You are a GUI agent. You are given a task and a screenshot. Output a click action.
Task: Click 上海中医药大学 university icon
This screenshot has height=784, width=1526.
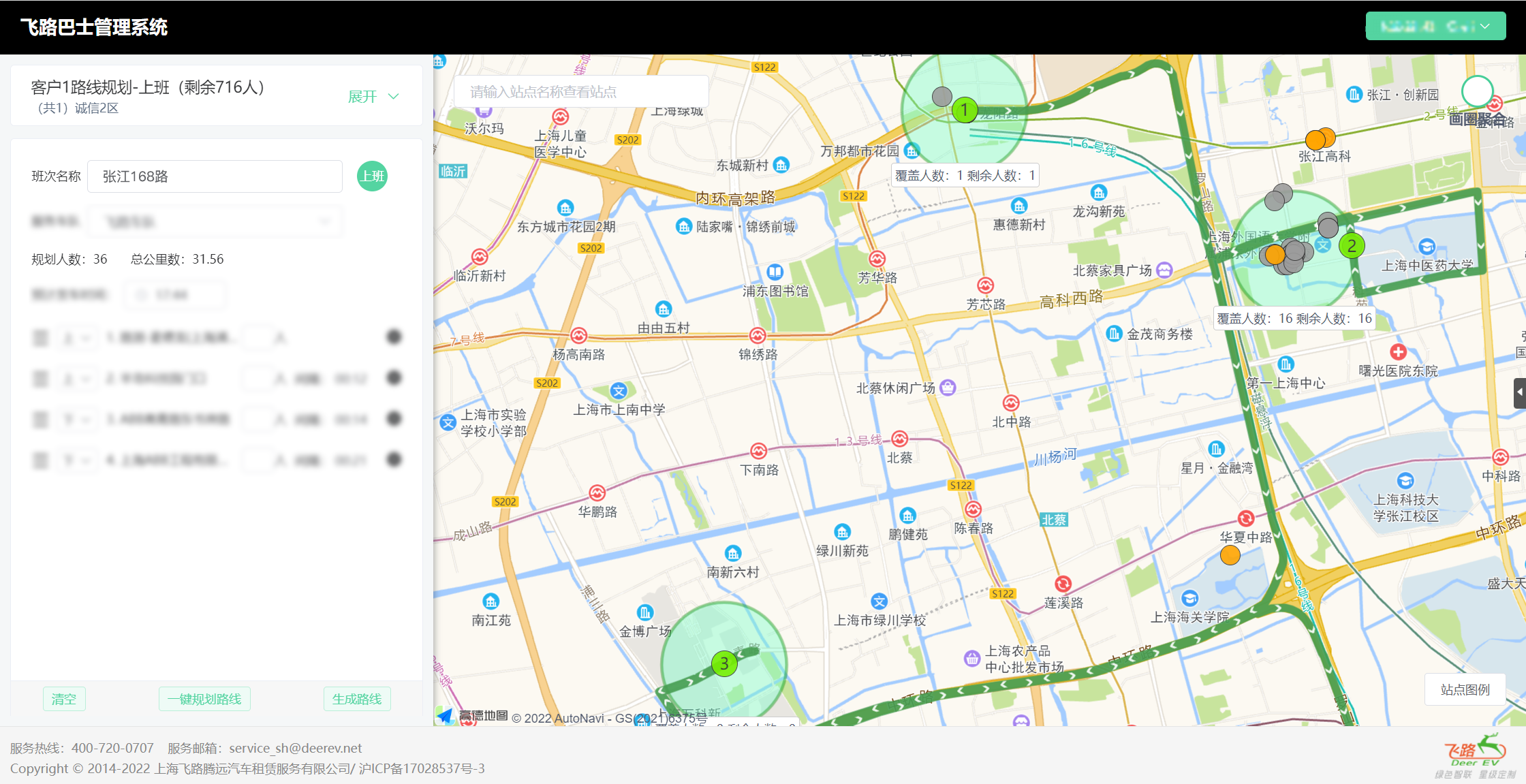[1427, 247]
